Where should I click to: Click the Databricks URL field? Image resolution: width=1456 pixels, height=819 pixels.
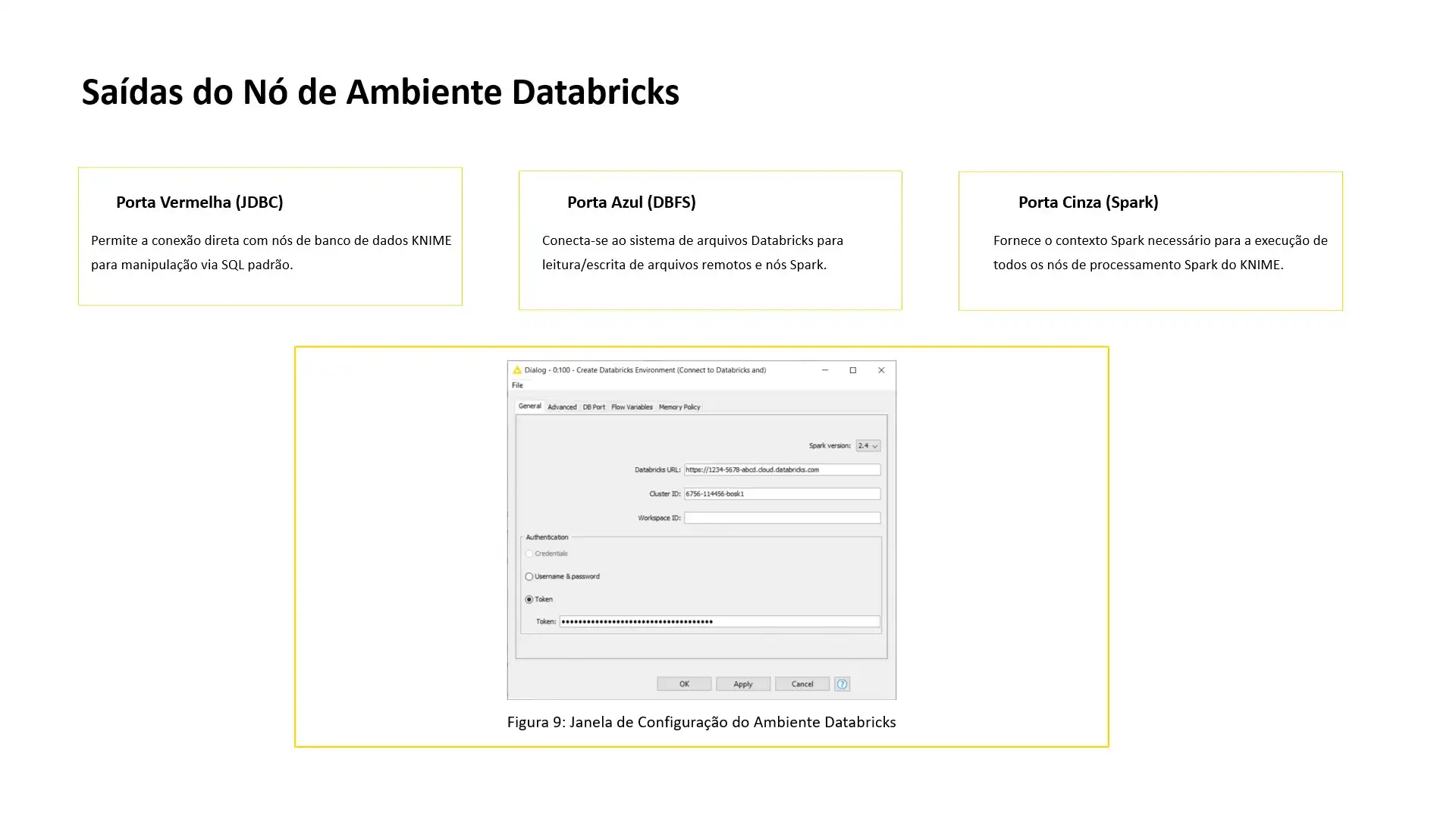pyautogui.click(x=782, y=469)
